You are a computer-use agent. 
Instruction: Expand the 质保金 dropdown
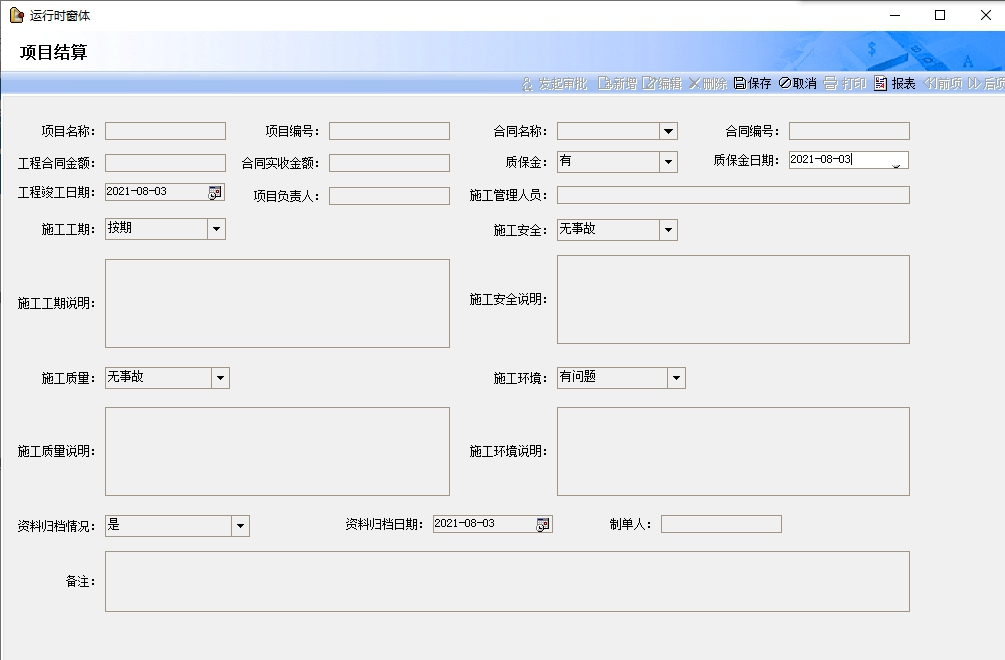click(x=668, y=162)
